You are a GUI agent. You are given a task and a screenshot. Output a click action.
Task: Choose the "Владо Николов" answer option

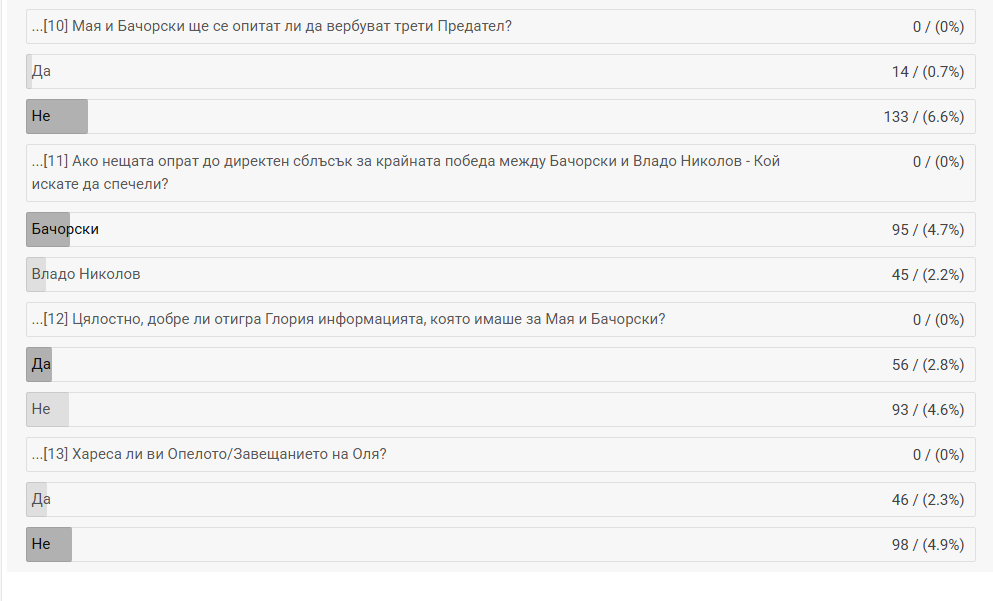coord(86,275)
